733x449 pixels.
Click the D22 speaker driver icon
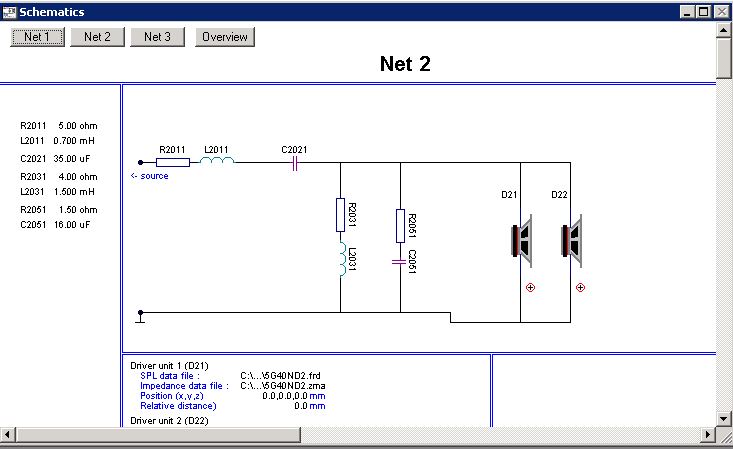pyautogui.click(x=572, y=240)
